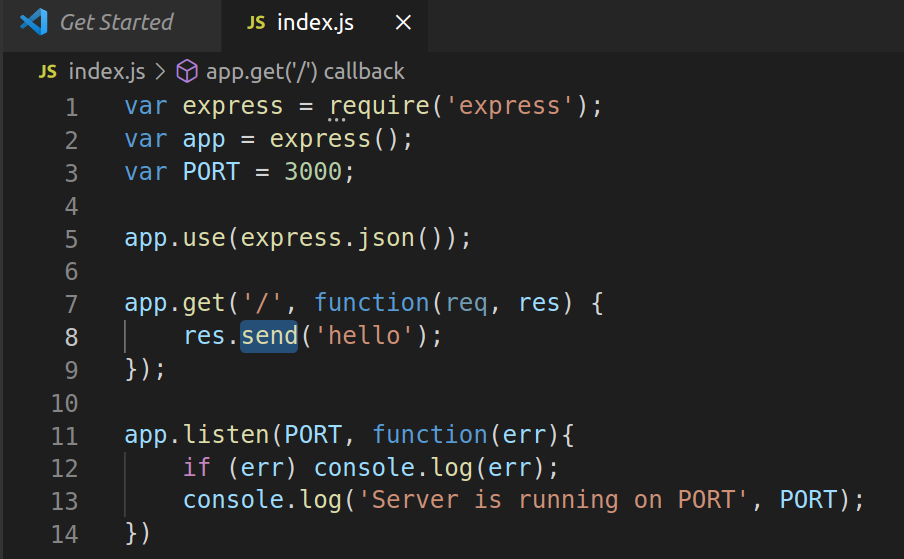904x559 pixels.
Task: Click 'json' method on line 5
Action: coord(386,239)
